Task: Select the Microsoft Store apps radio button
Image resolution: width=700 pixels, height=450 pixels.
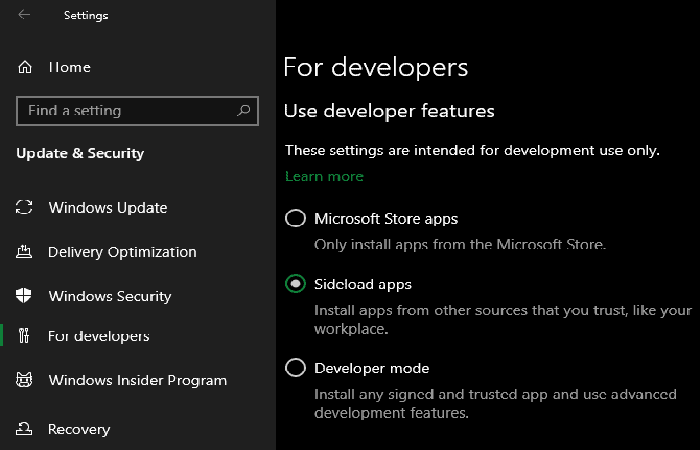Action: (296, 218)
